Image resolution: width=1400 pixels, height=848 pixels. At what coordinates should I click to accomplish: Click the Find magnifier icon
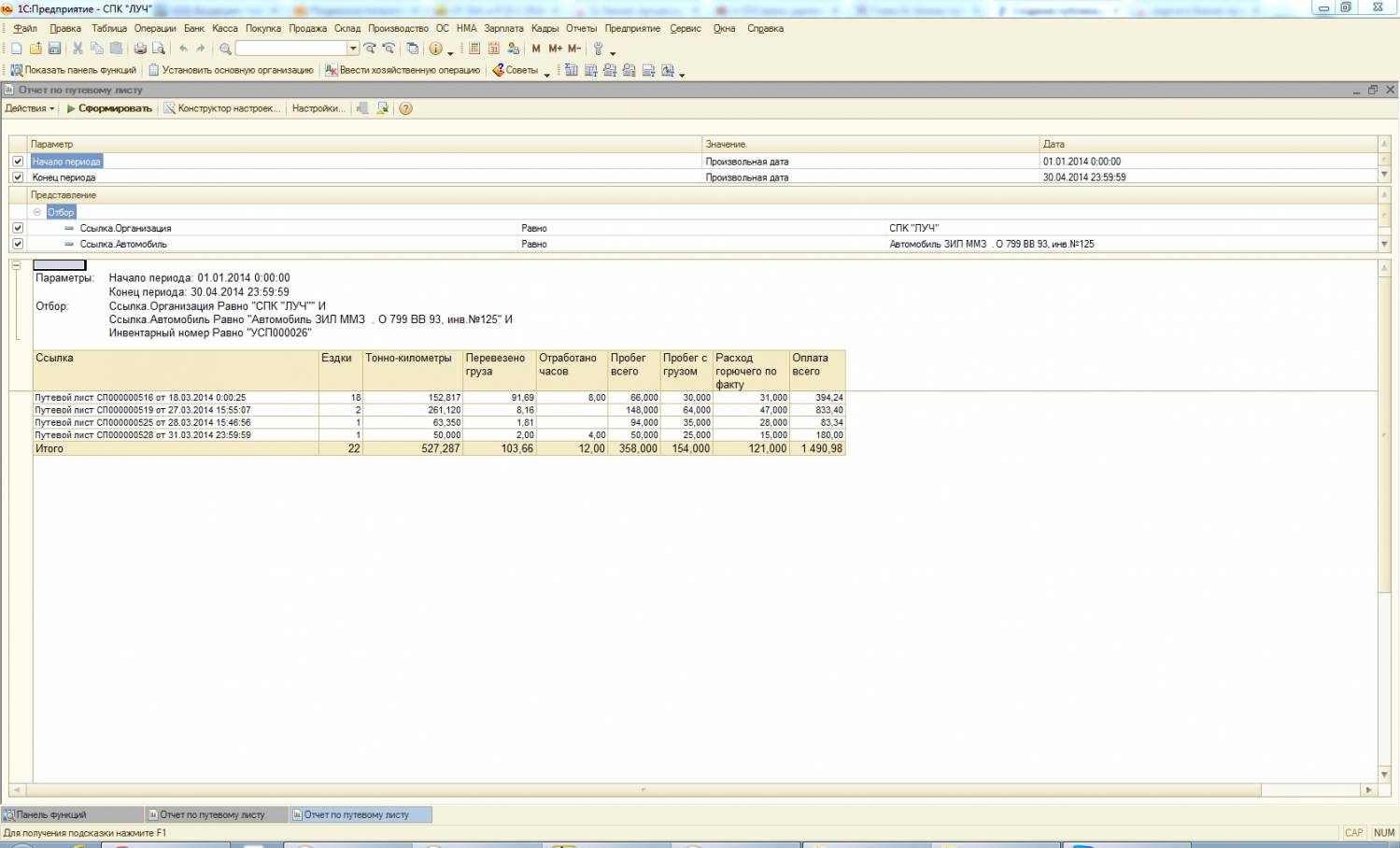[x=225, y=49]
